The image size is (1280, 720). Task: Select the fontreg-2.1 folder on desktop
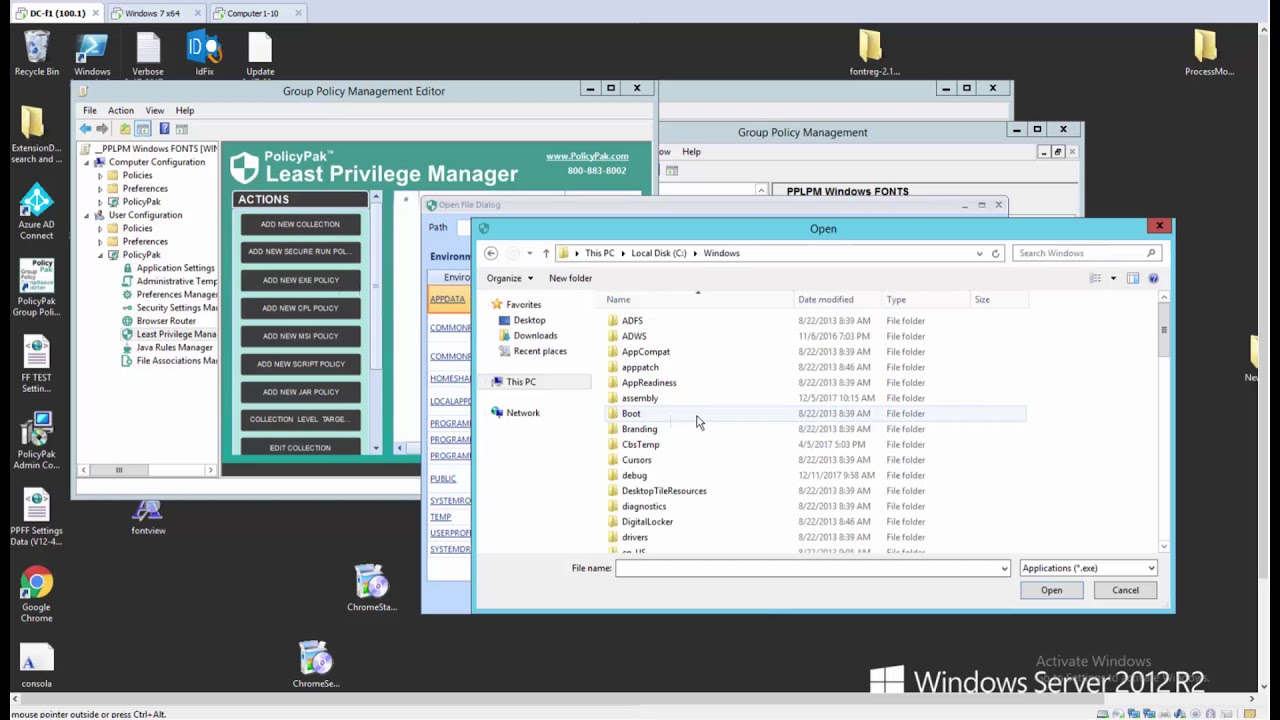874,54
